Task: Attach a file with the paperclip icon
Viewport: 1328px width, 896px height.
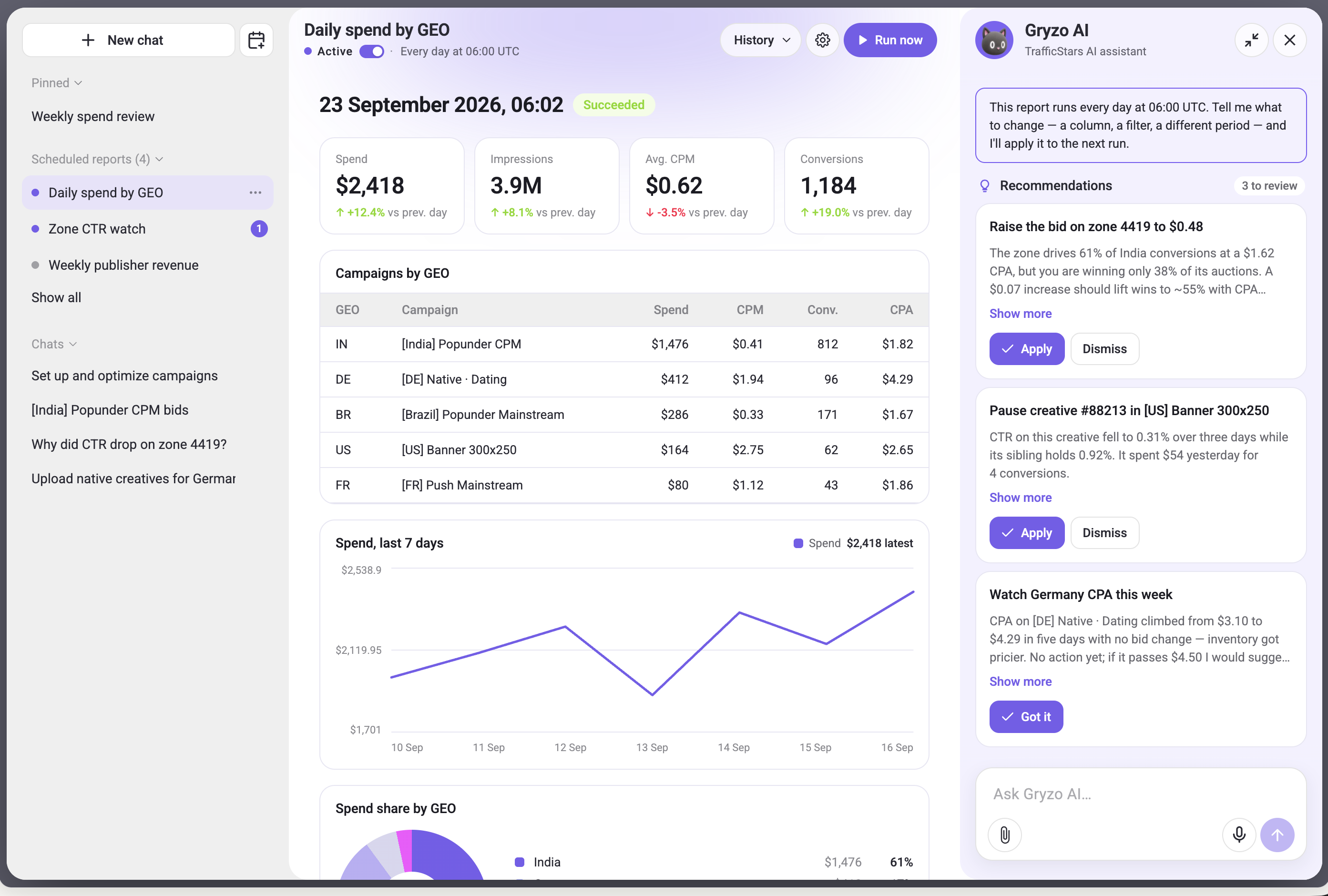Action: click(x=1004, y=835)
